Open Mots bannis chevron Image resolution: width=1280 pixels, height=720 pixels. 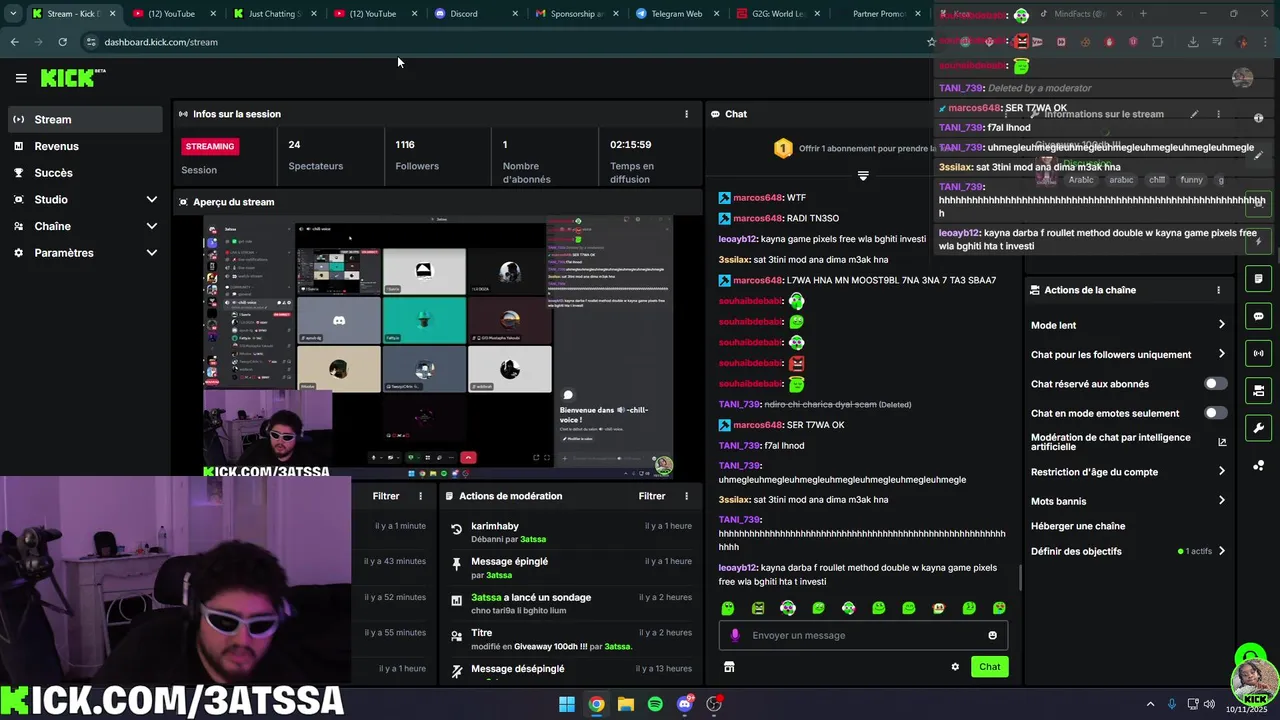[x=1221, y=501]
